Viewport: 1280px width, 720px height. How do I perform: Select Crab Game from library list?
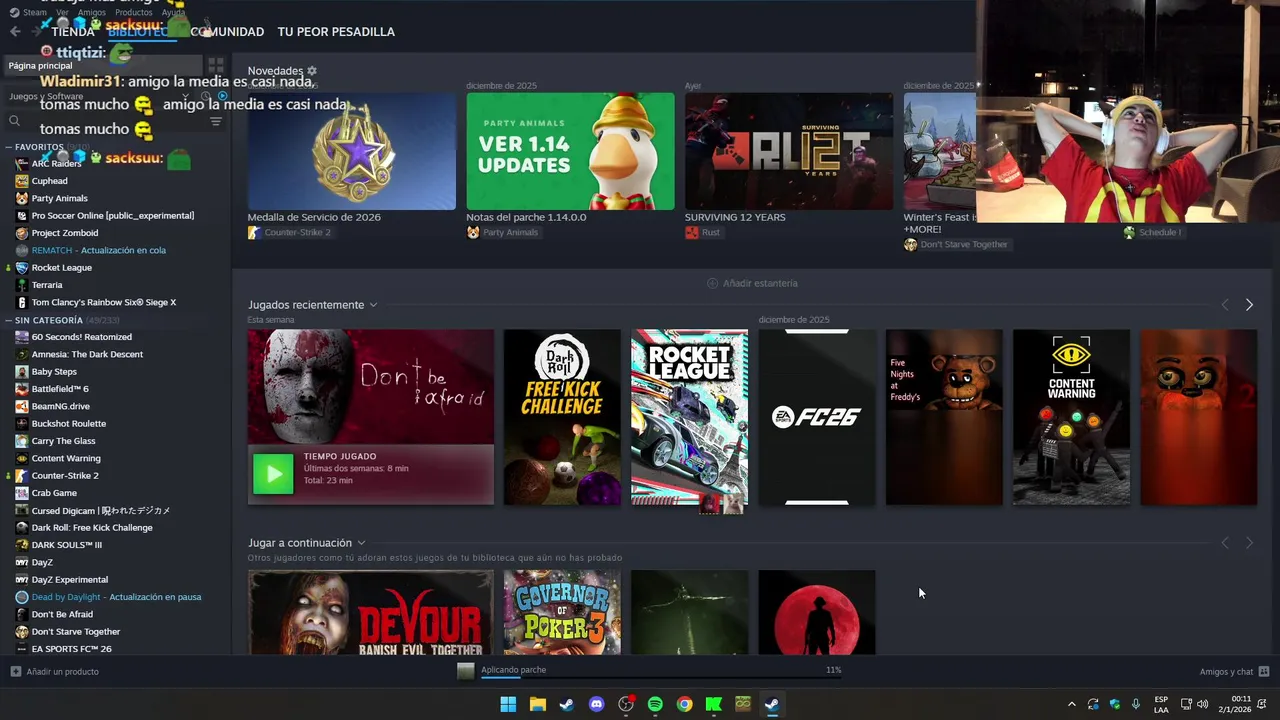tap(54, 493)
